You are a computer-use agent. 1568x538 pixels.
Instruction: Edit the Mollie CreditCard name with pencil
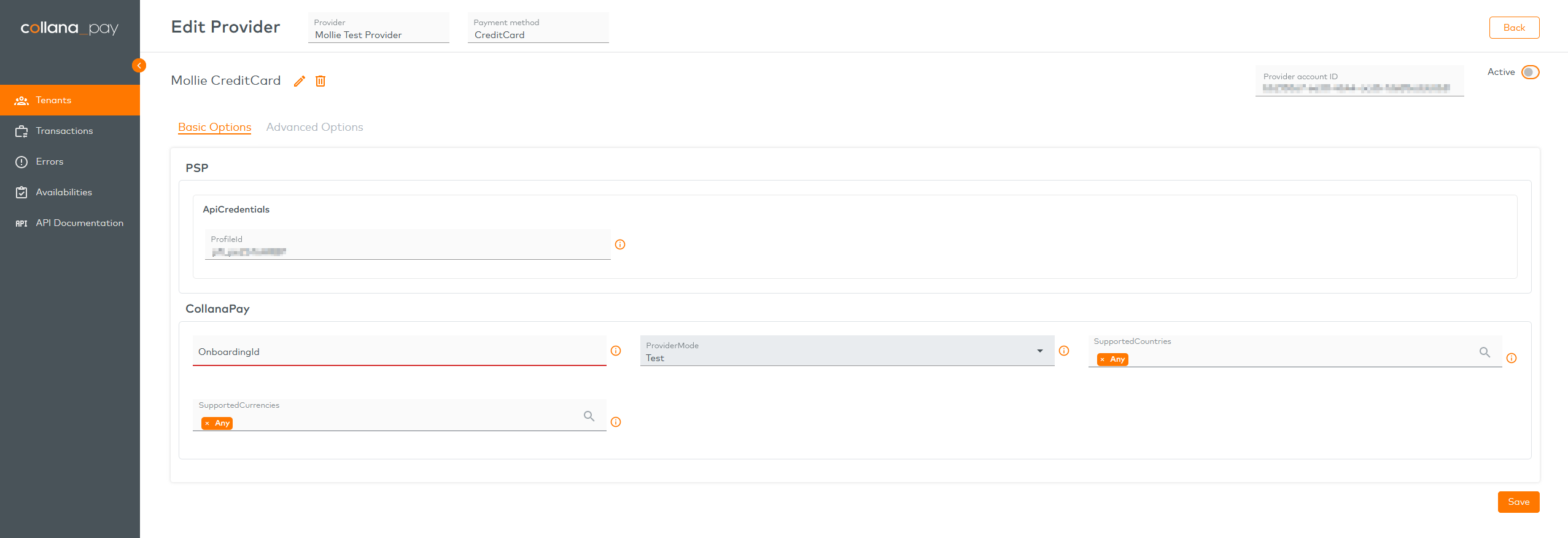point(300,81)
